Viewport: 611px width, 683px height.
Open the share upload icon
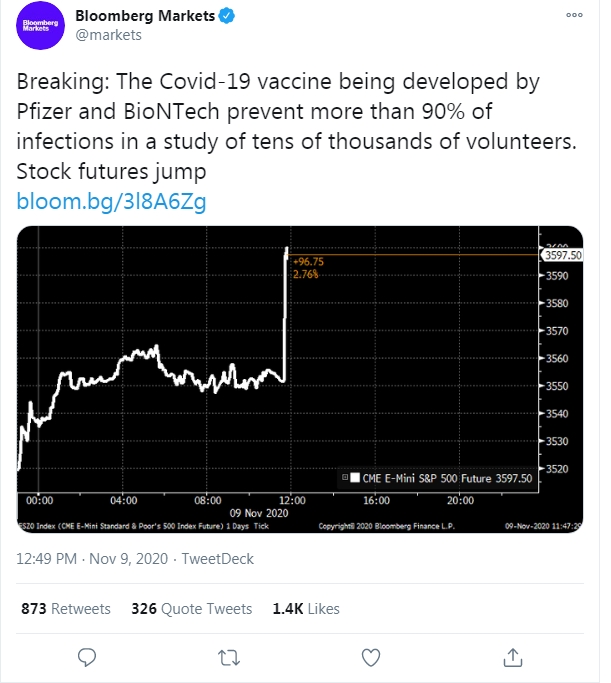513,657
